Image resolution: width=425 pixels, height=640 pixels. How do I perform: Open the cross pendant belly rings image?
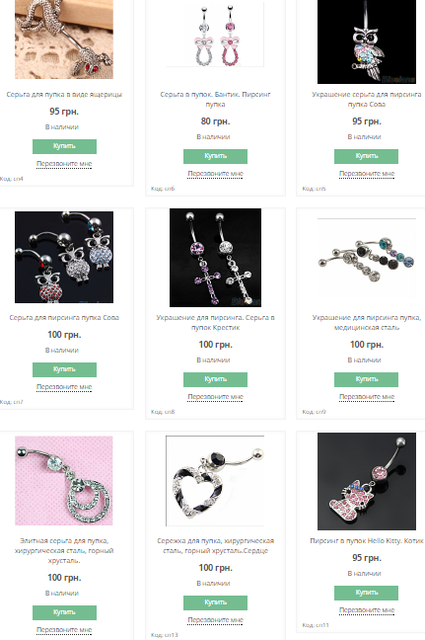pyautogui.click(x=215, y=258)
